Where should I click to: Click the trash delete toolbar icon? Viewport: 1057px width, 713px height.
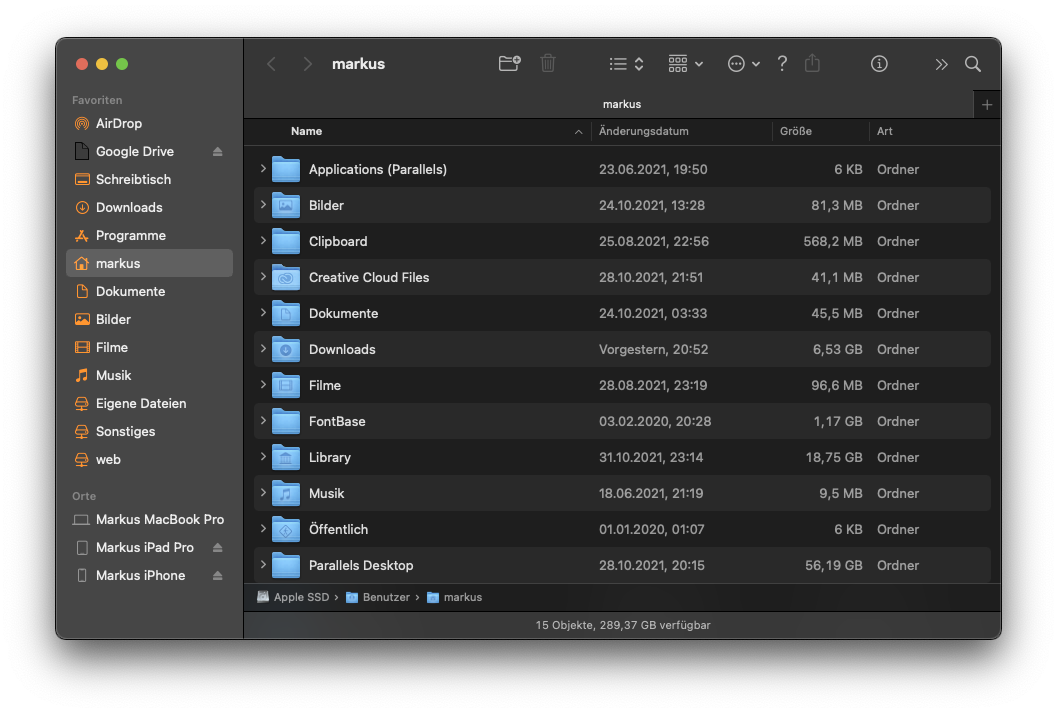pyautogui.click(x=548, y=64)
